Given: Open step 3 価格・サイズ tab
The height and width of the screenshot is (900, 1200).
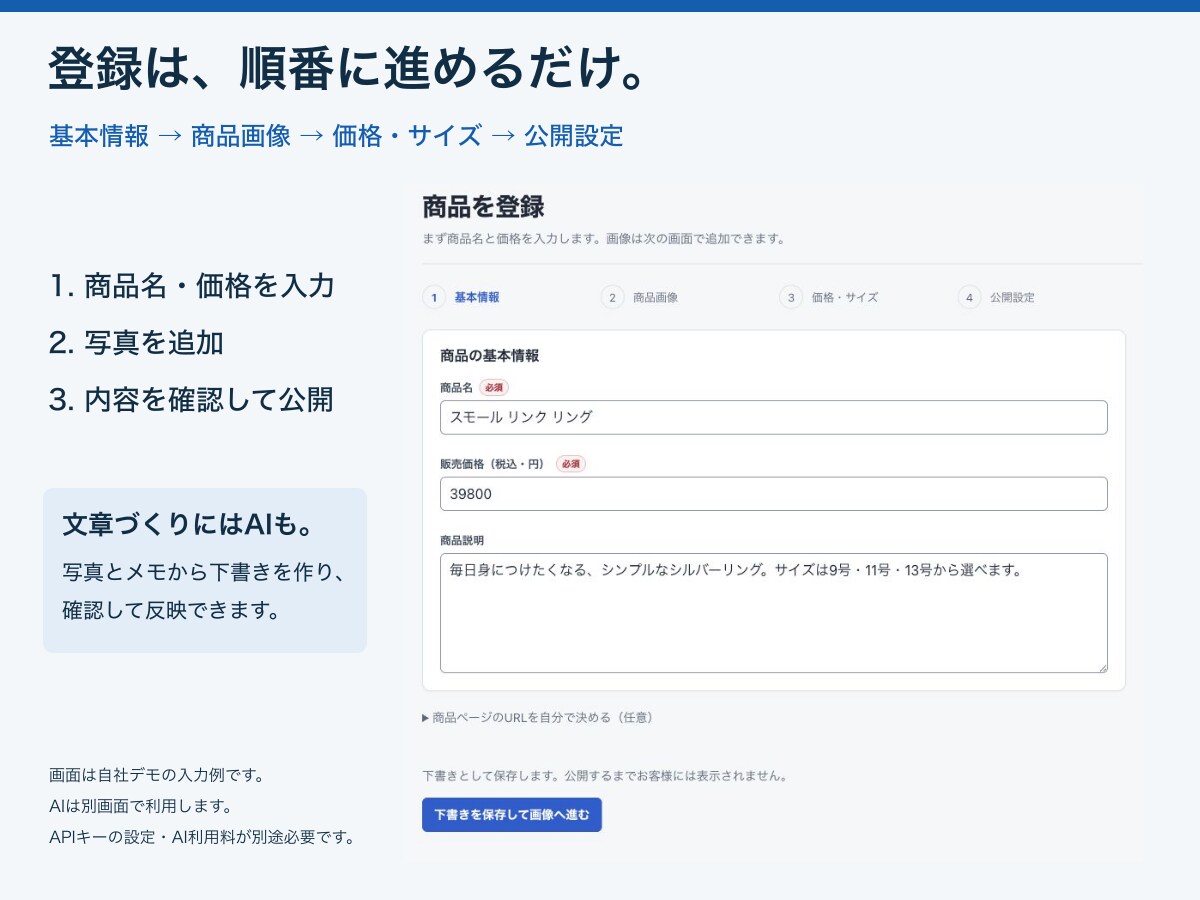Looking at the screenshot, I should coord(829,297).
